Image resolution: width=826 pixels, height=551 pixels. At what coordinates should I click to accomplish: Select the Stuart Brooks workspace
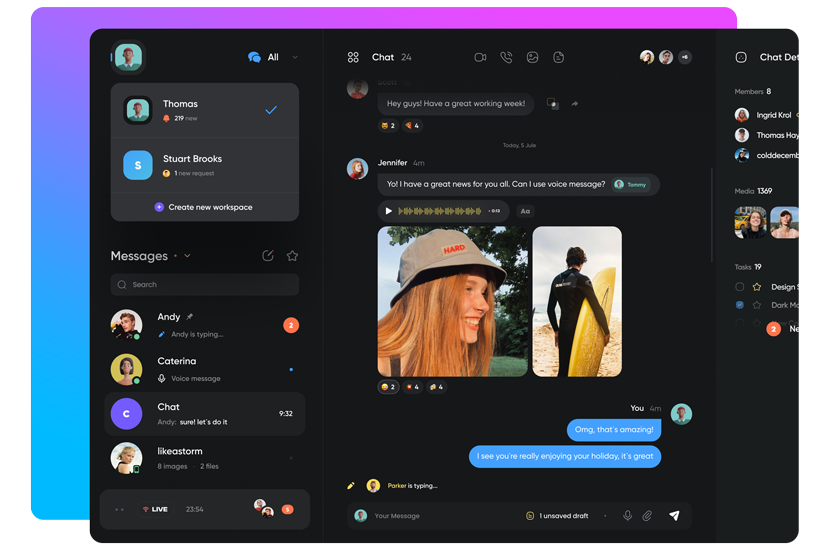tap(204, 165)
